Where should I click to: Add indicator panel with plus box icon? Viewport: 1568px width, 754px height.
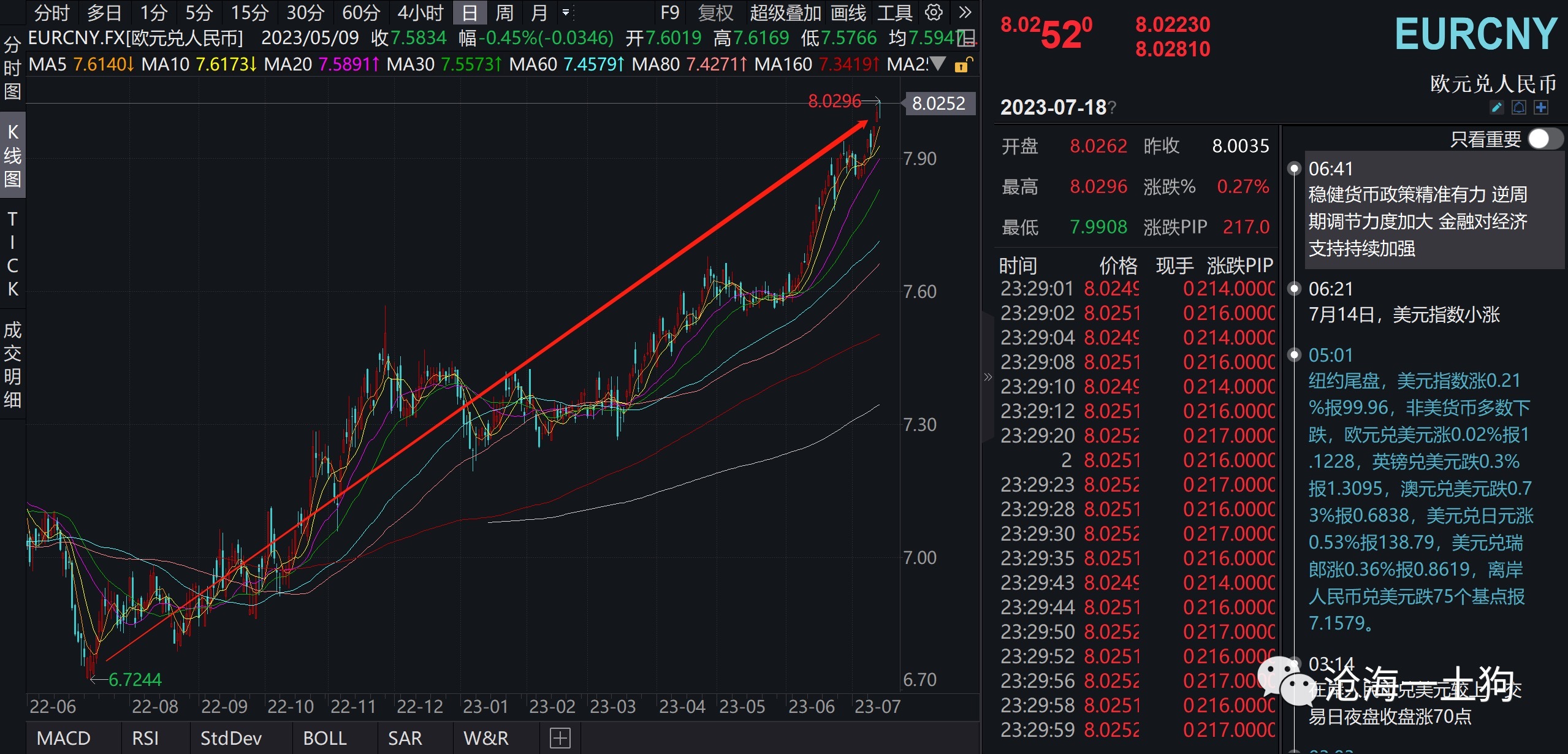[560, 737]
